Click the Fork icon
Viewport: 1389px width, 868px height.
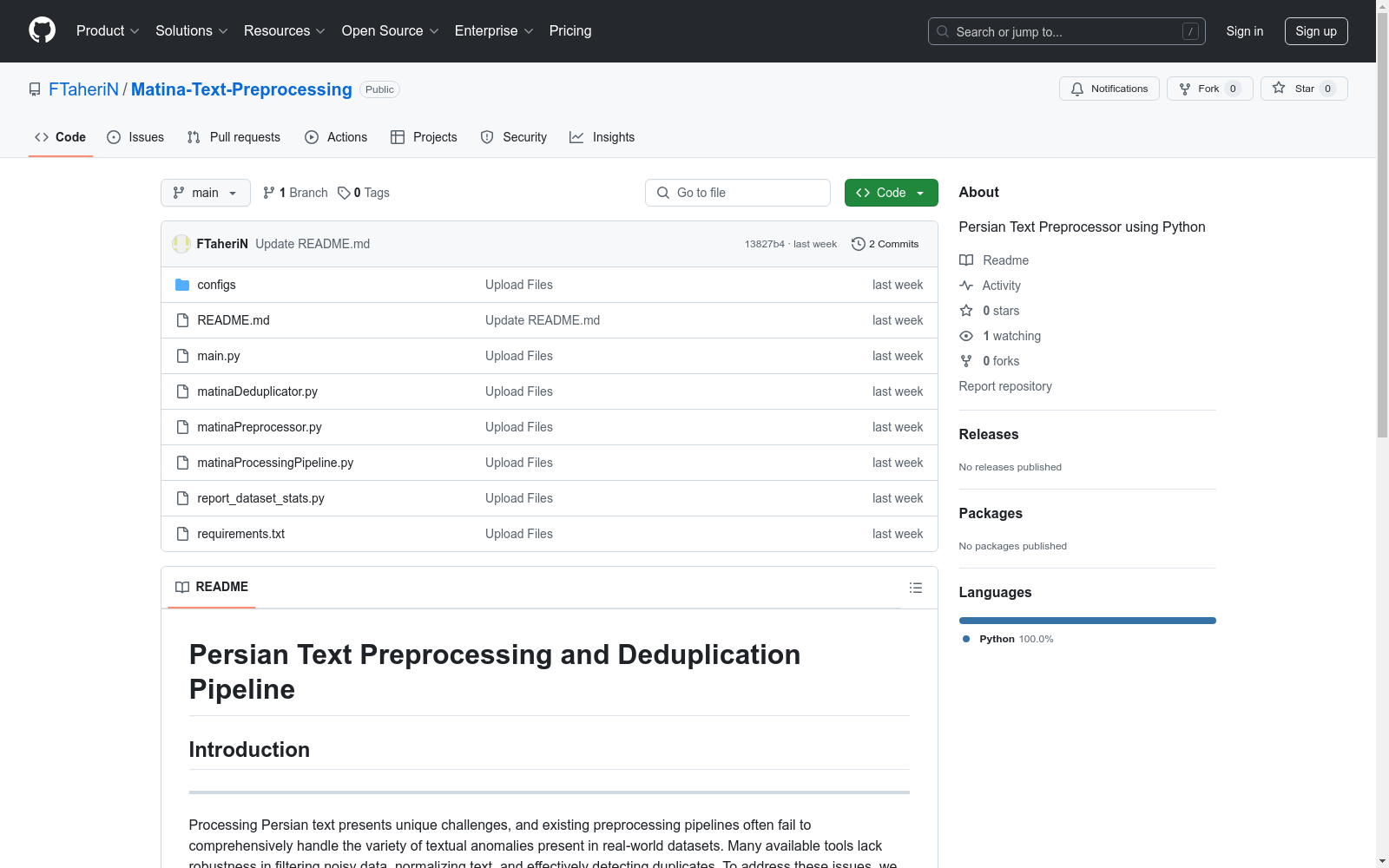(1185, 89)
